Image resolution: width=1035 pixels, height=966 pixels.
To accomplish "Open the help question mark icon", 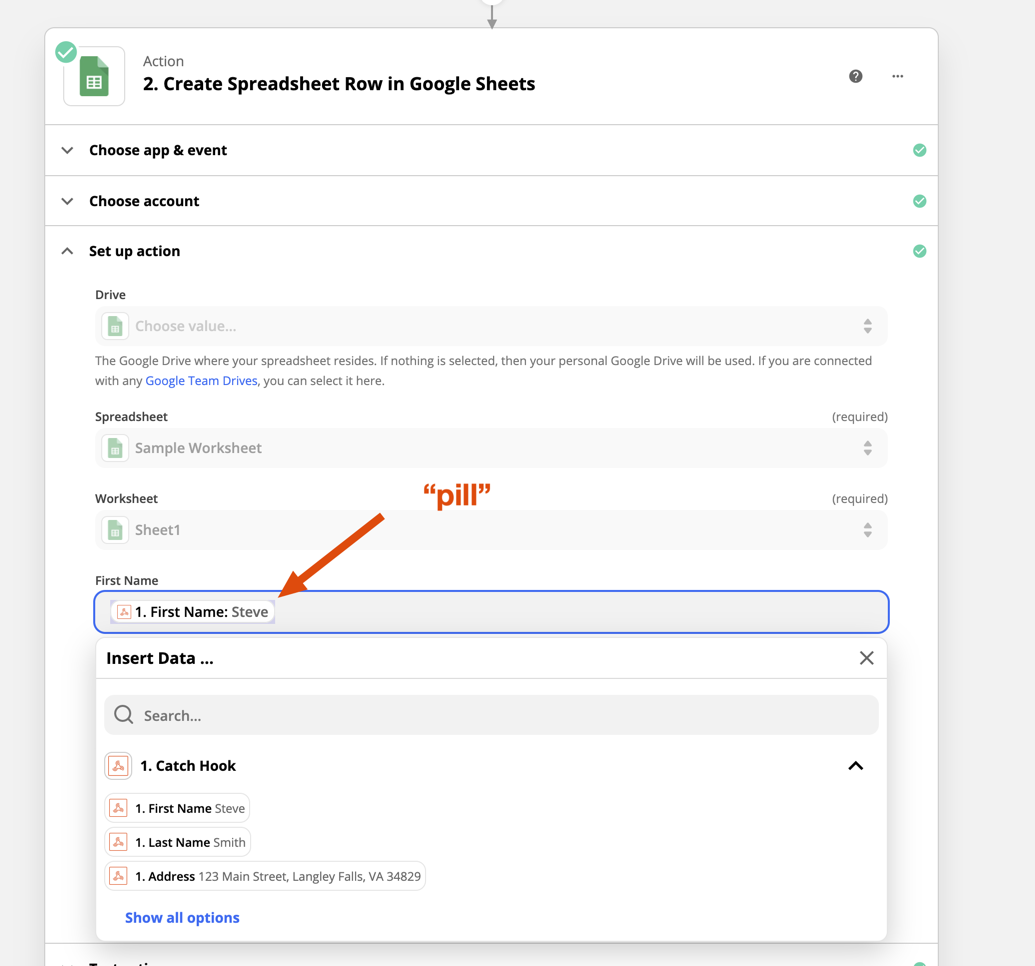I will click(855, 76).
